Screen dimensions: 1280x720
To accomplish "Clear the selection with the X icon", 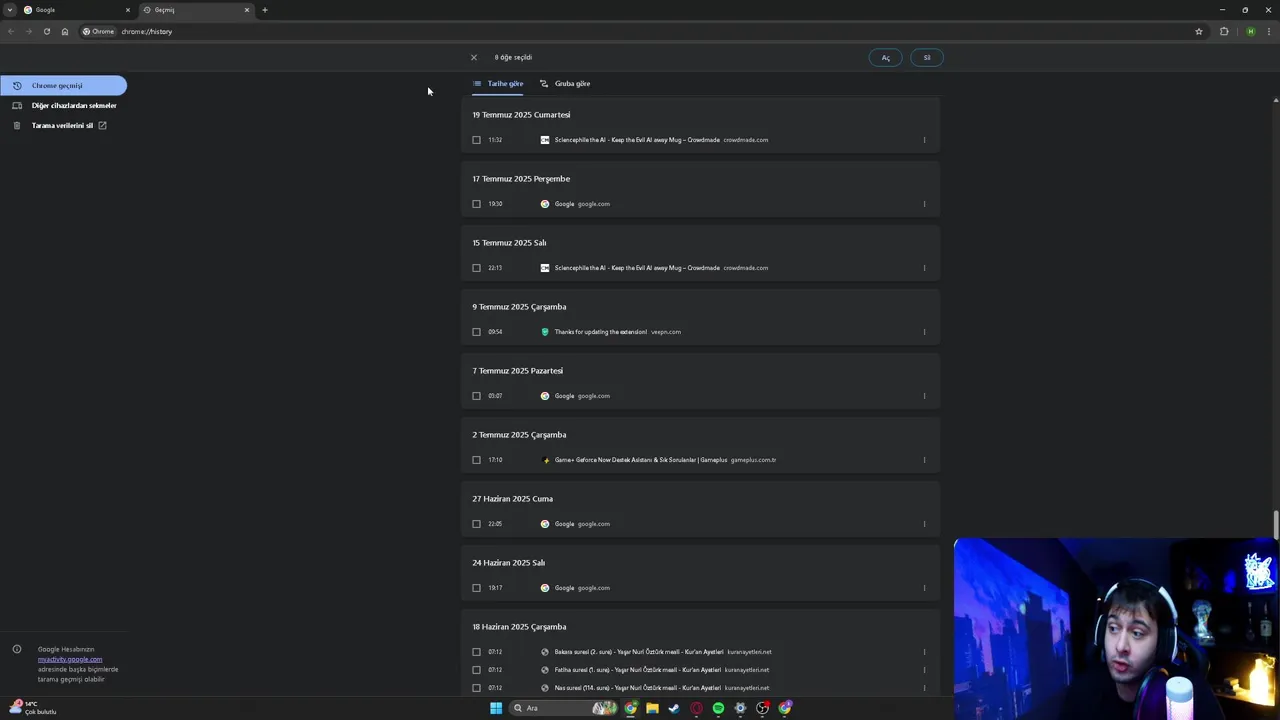I will point(474,57).
